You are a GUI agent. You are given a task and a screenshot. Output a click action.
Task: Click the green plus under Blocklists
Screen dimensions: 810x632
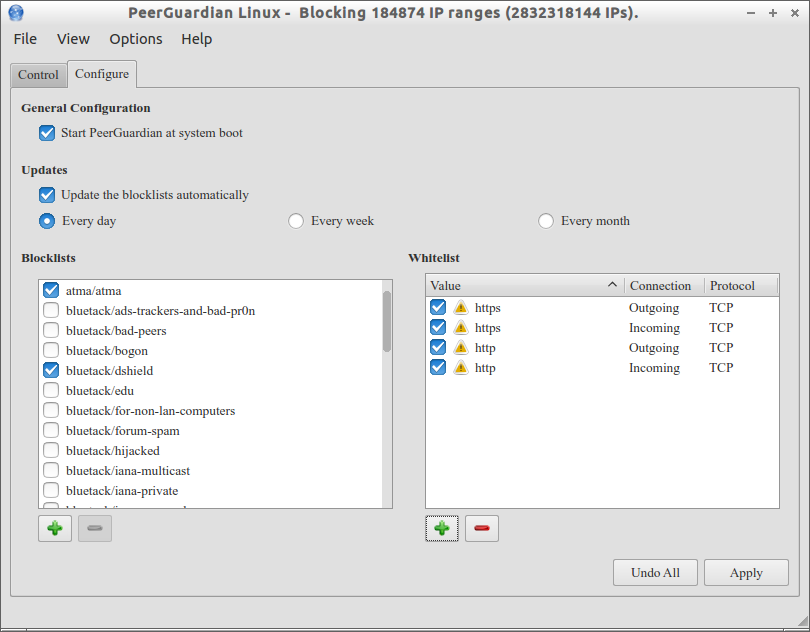coord(55,528)
